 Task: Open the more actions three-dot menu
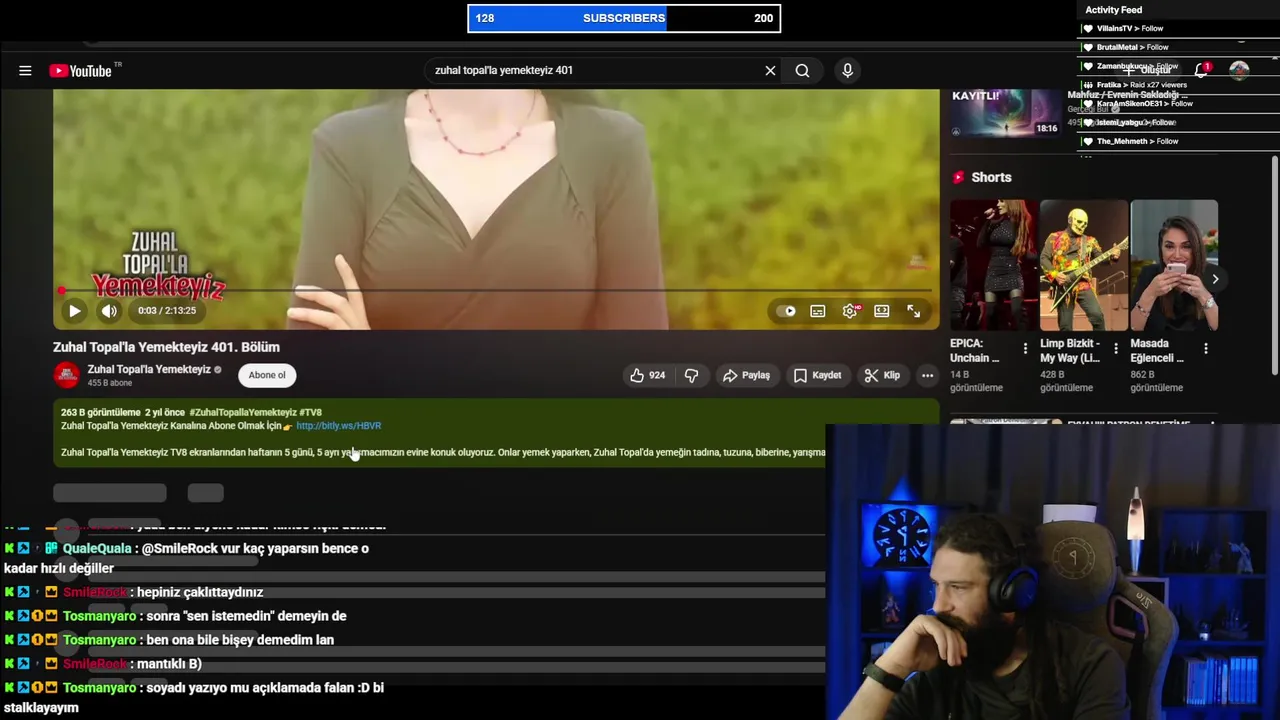pyautogui.click(x=927, y=375)
